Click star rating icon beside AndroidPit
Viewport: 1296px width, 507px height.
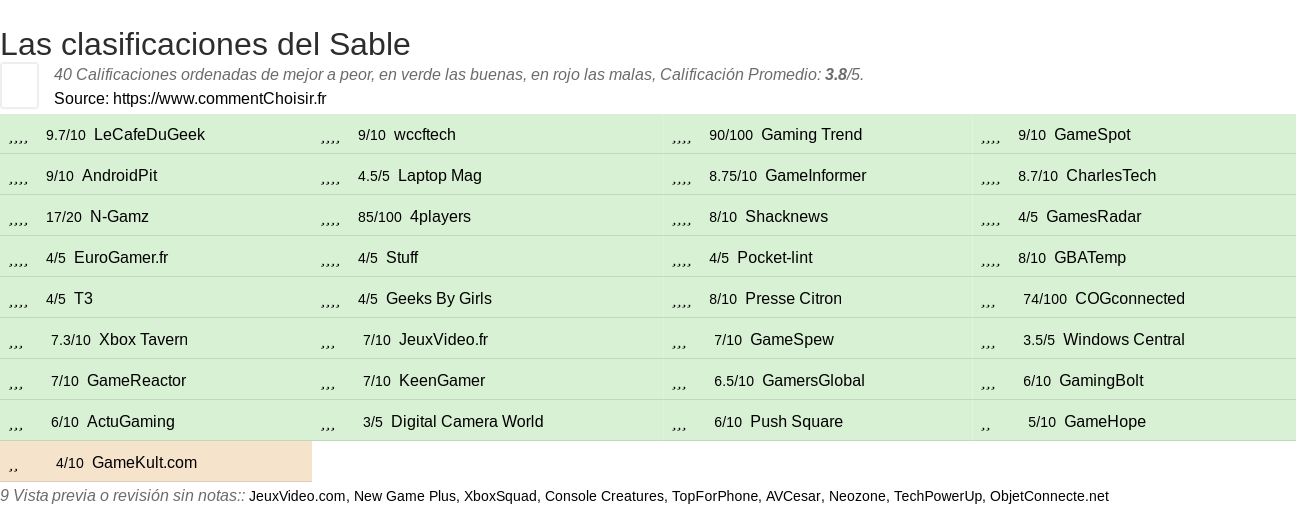pyautogui.click(x=18, y=178)
